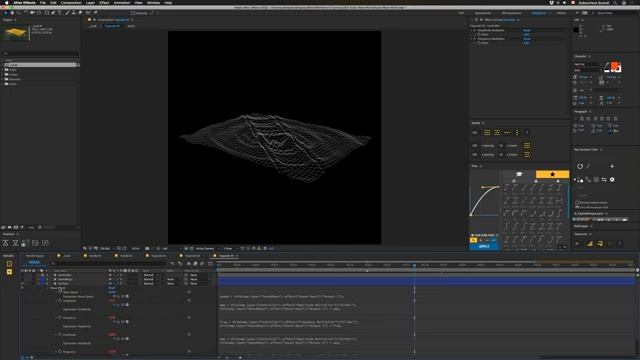Switch to the Render Queue tab
Screen dimensions: 640x360
tap(35, 256)
